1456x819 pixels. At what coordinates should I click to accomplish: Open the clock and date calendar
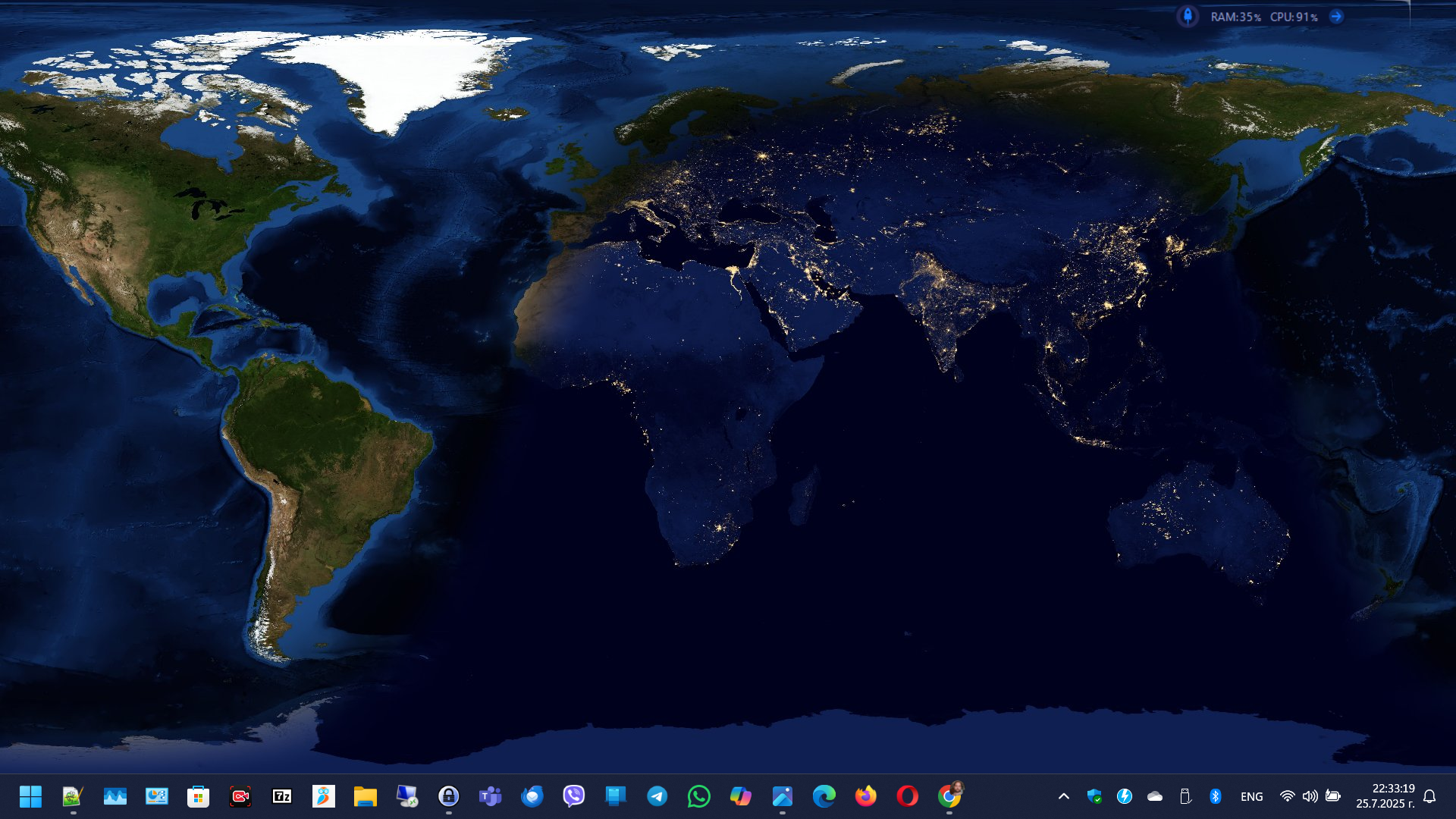1385,796
